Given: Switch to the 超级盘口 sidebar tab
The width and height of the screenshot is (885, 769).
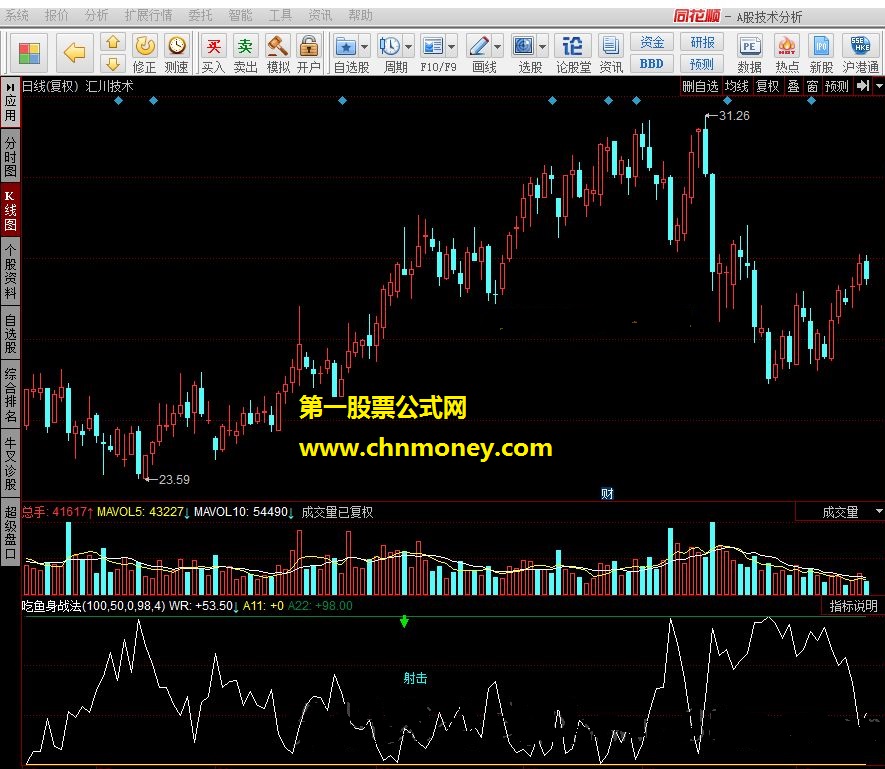Looking at the screenshot, I should tap(10, 532).
